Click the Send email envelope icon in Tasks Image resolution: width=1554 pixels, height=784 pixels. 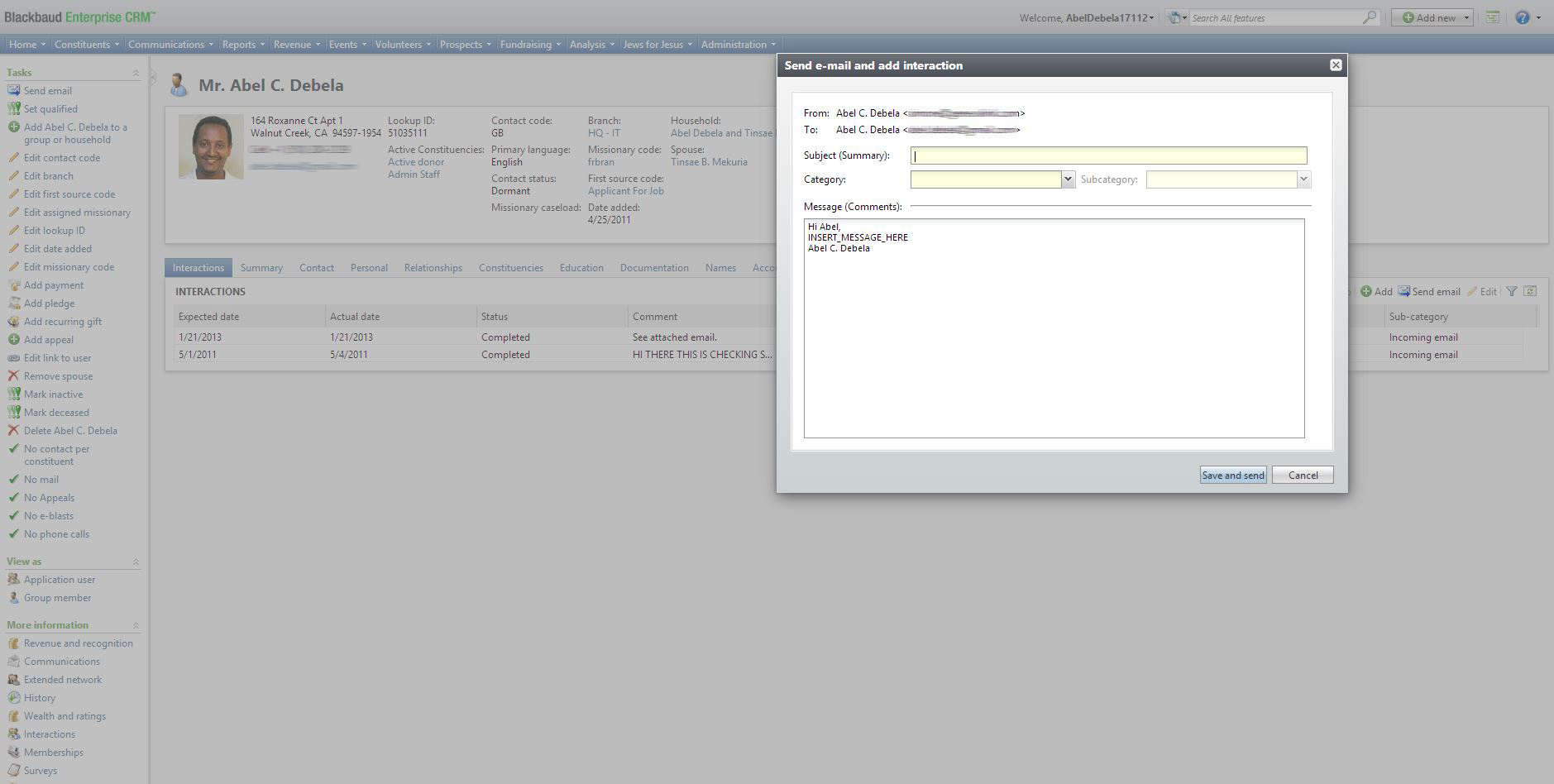(x=13, y=91)
